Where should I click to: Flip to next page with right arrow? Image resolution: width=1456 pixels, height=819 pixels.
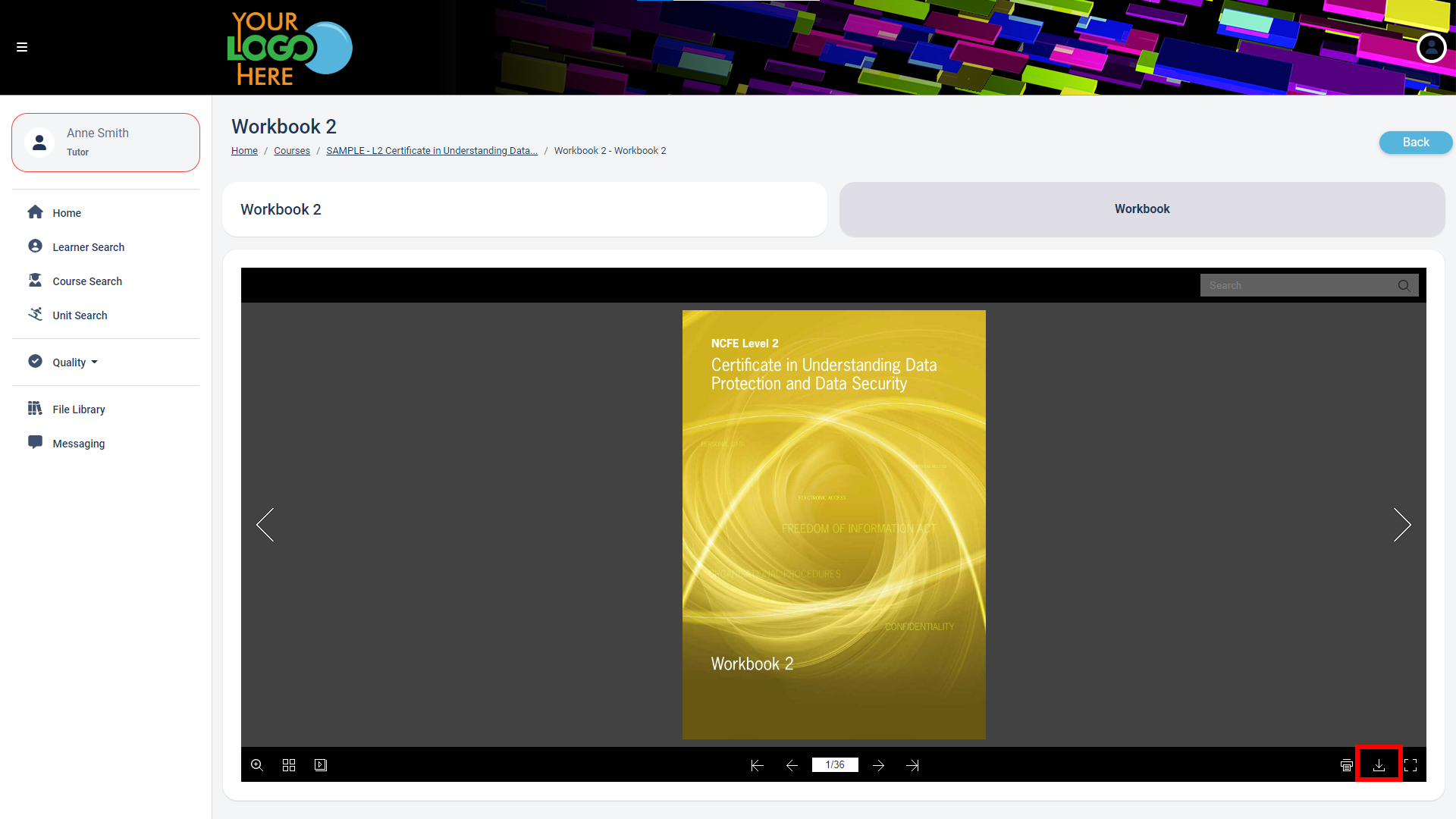[x=1402, y=525]
